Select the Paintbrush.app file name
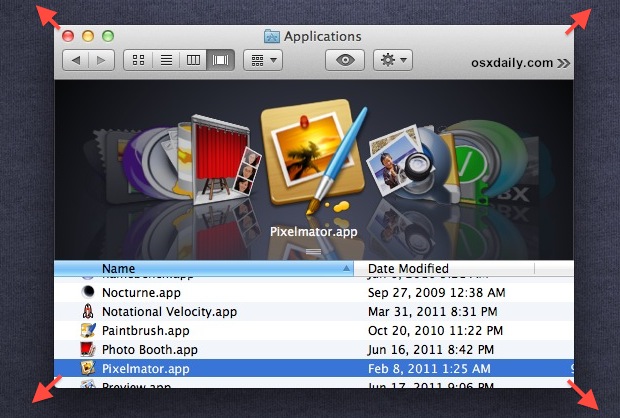The image size is (620, 418). 146,331
